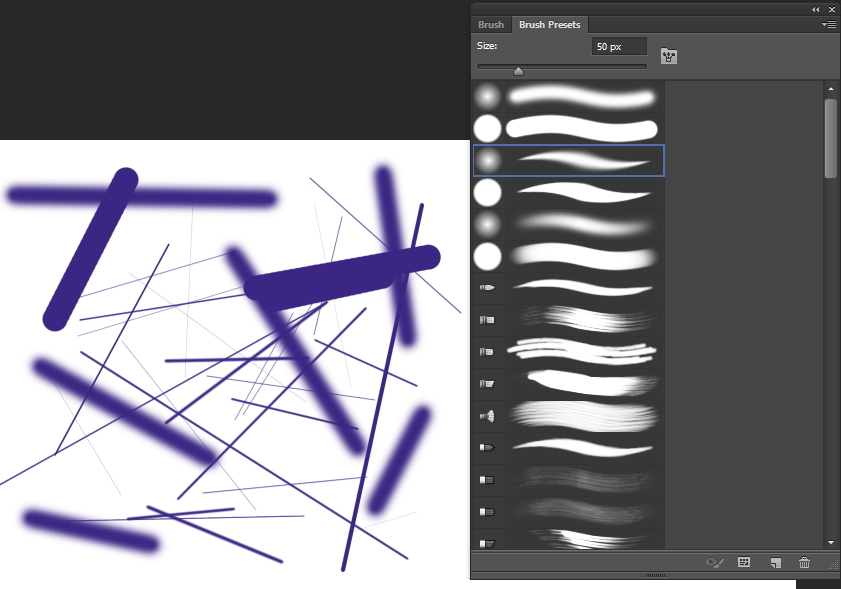Delete the selected brush preset
This screenshot has width=841, height=589.
click(804, 562)
